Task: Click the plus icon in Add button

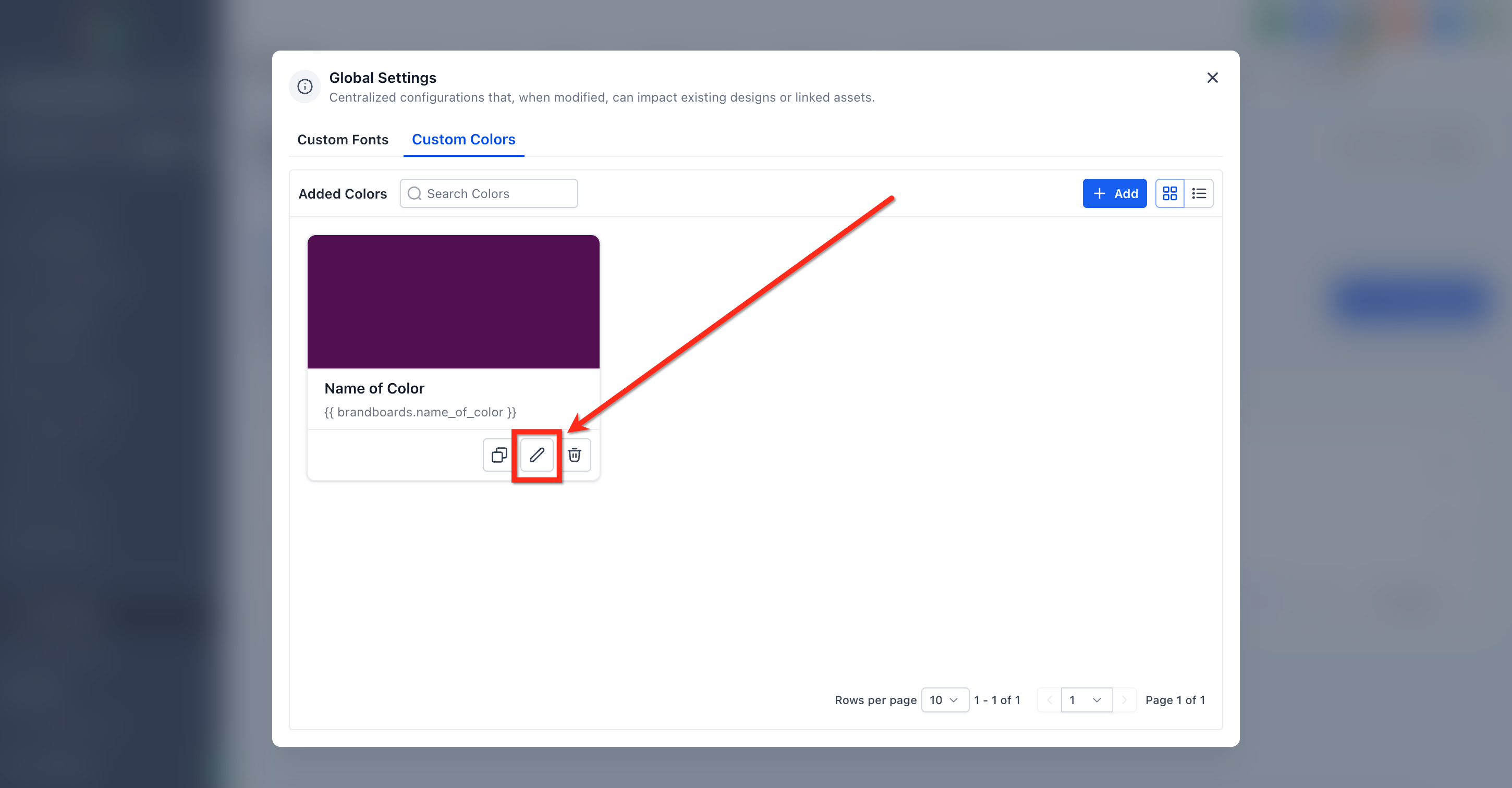Action: (1099, 194)
